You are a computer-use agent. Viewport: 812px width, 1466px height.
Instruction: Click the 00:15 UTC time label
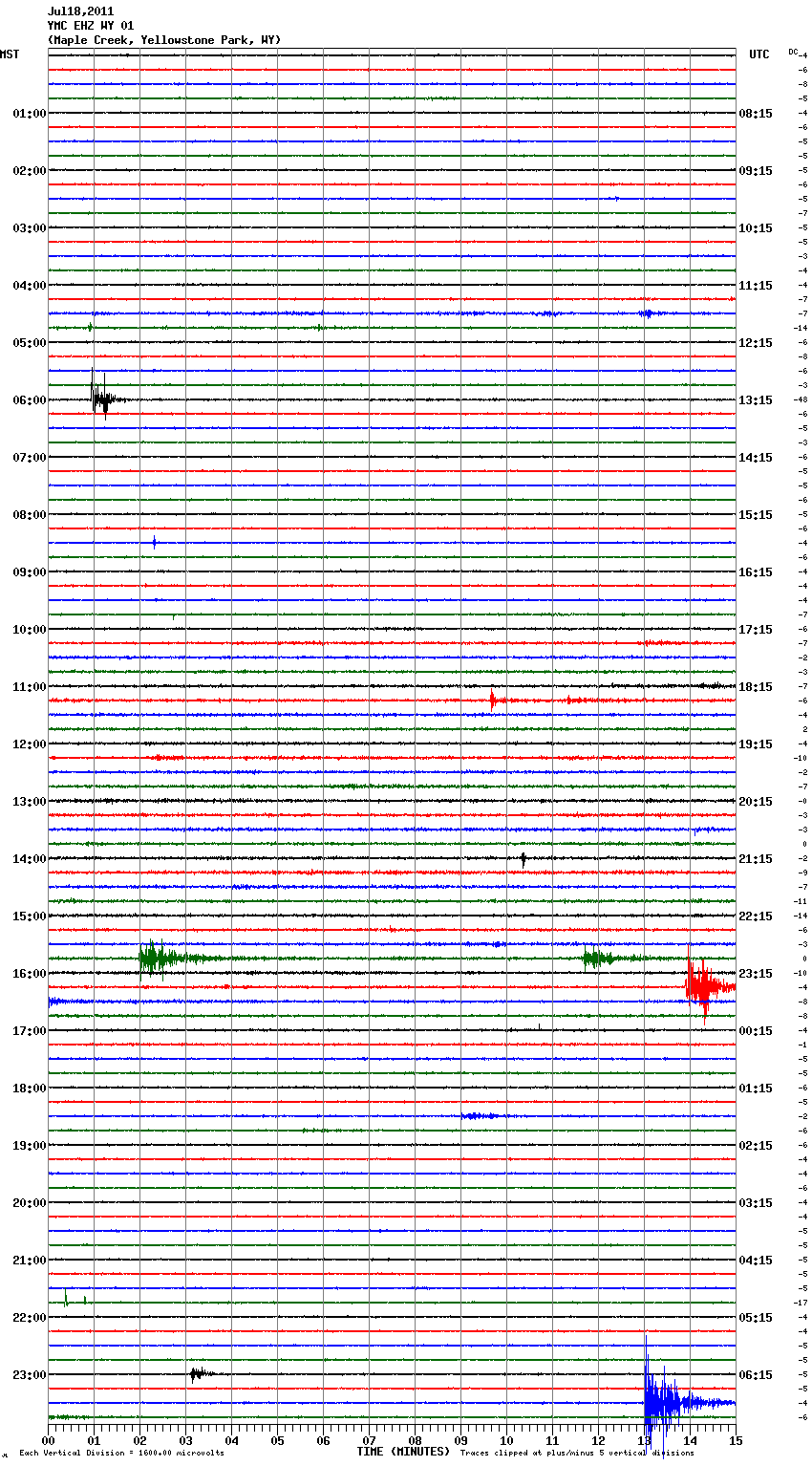click(756, 1031)
